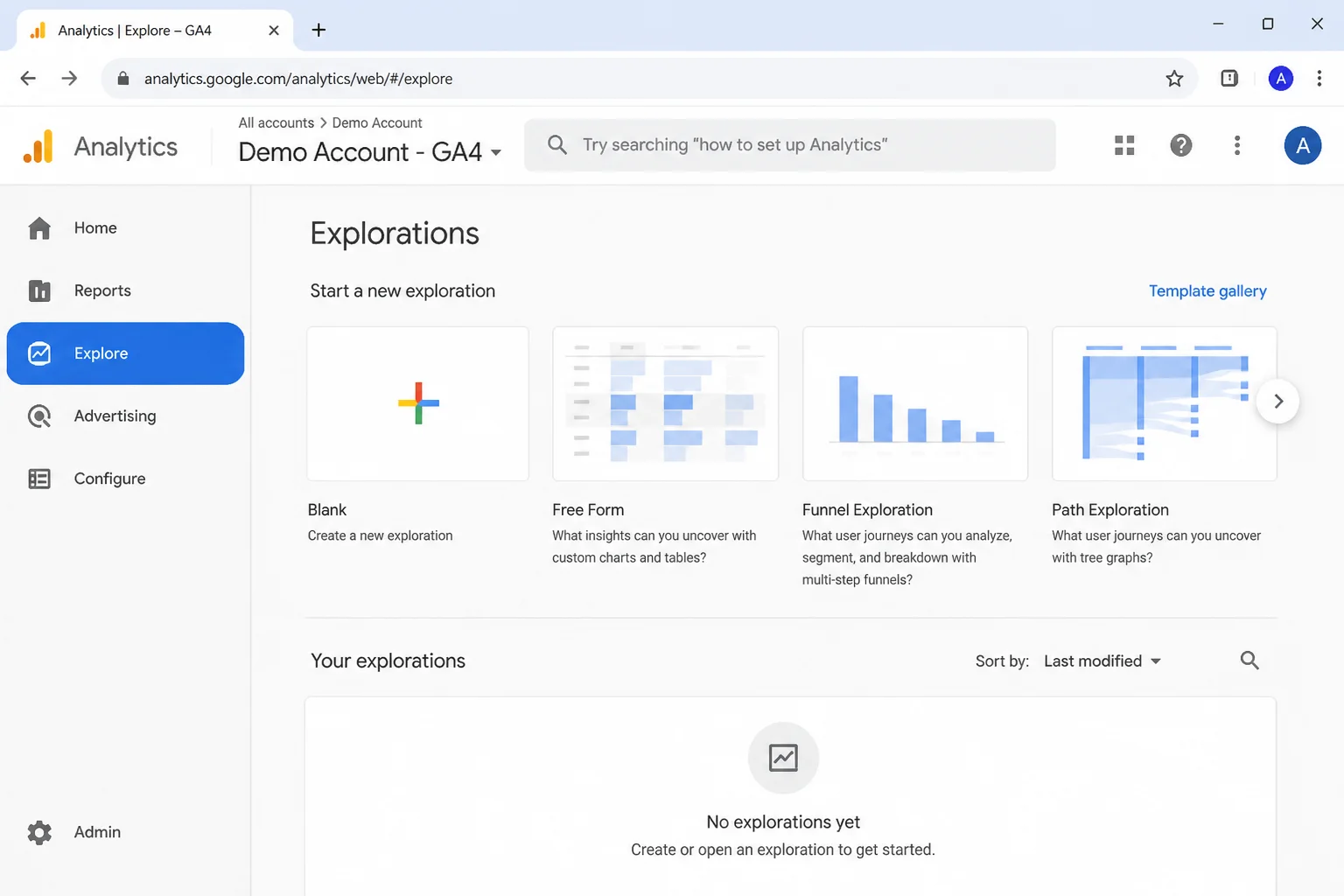
Task: Select the Admin menu item
Action: click(x=125, y=832)
